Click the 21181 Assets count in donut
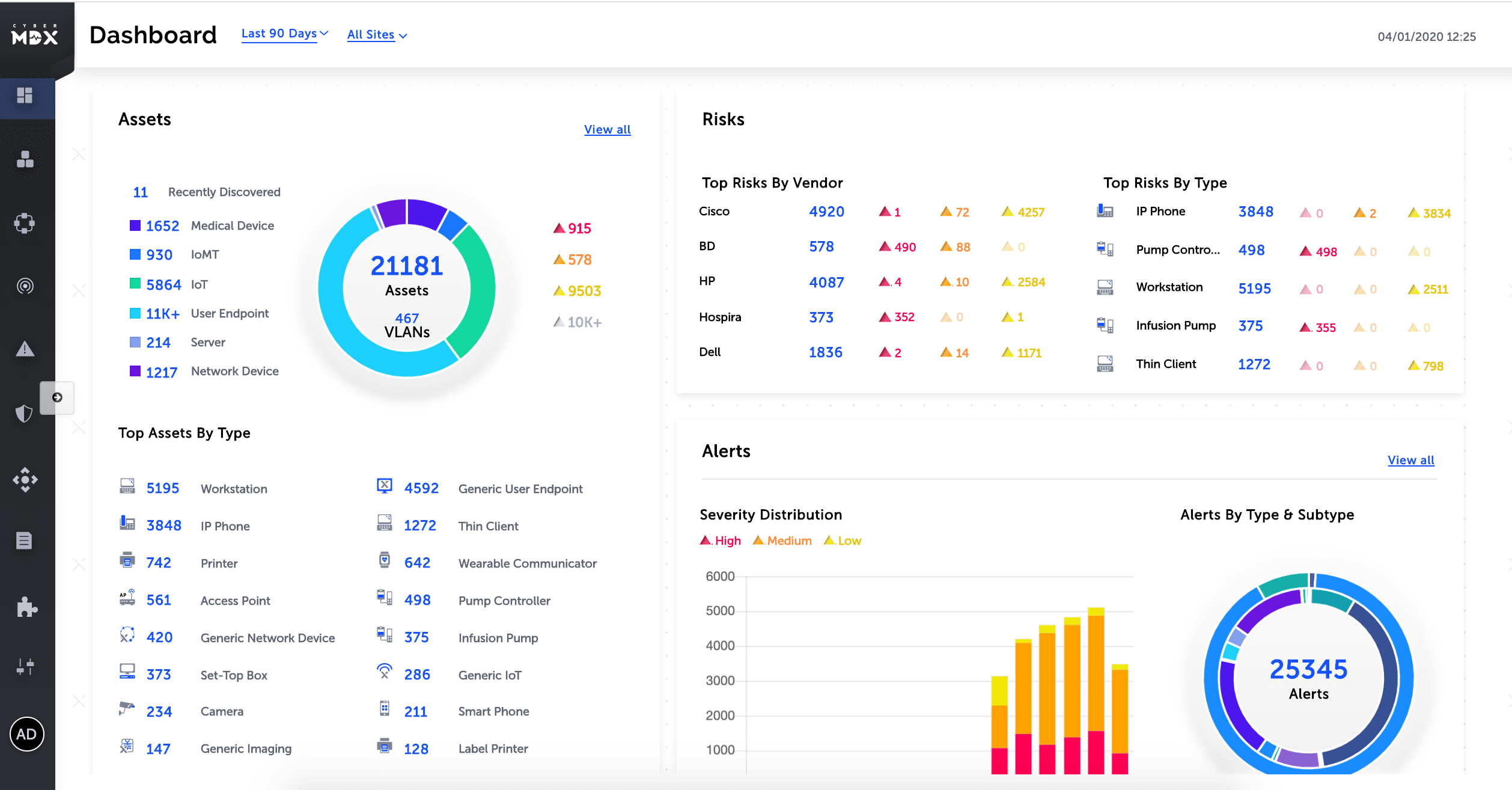1512x790 pixels. (x=407, y=266)
